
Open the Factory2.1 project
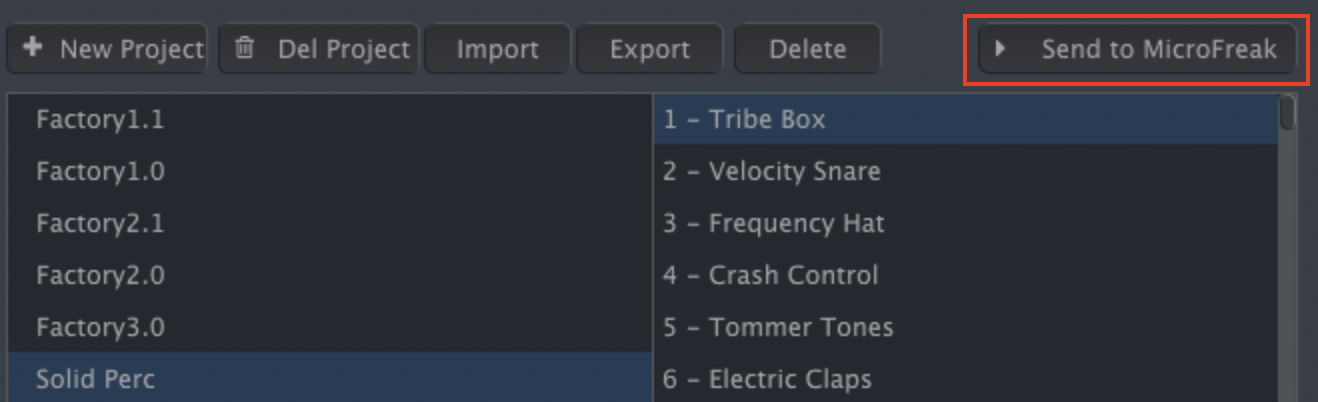[x=330, y=223]
